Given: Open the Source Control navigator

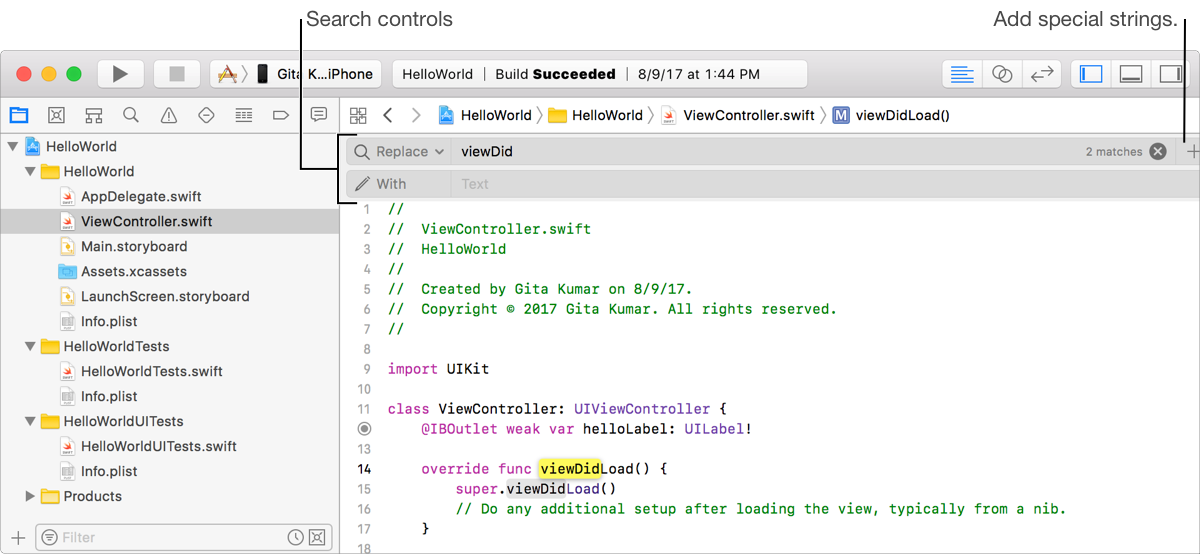Looking at the screenshot, I should [56, 115].
